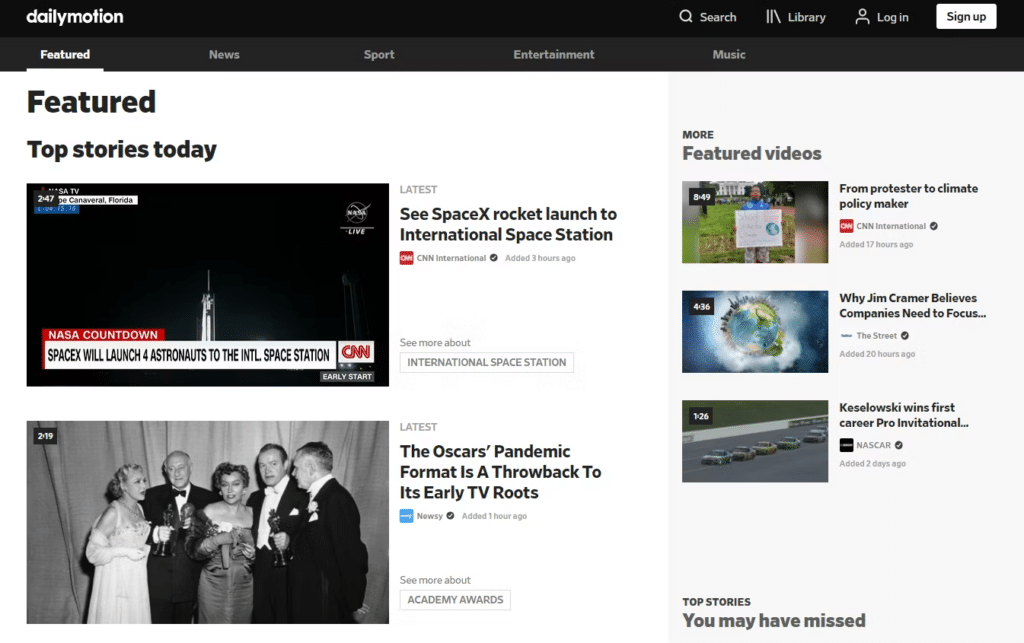Click the NASCAR channel icon
The width and height of the screenshot is (1024, 643).
click(846, 445)
